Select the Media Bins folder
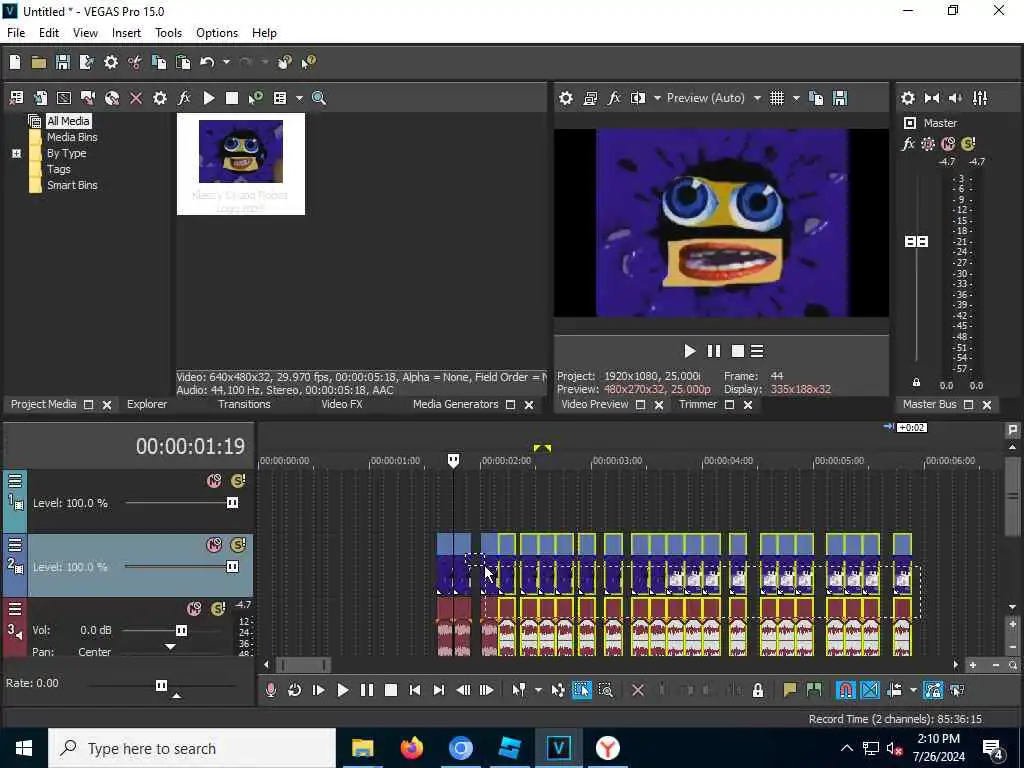 (x=72, y=137)
